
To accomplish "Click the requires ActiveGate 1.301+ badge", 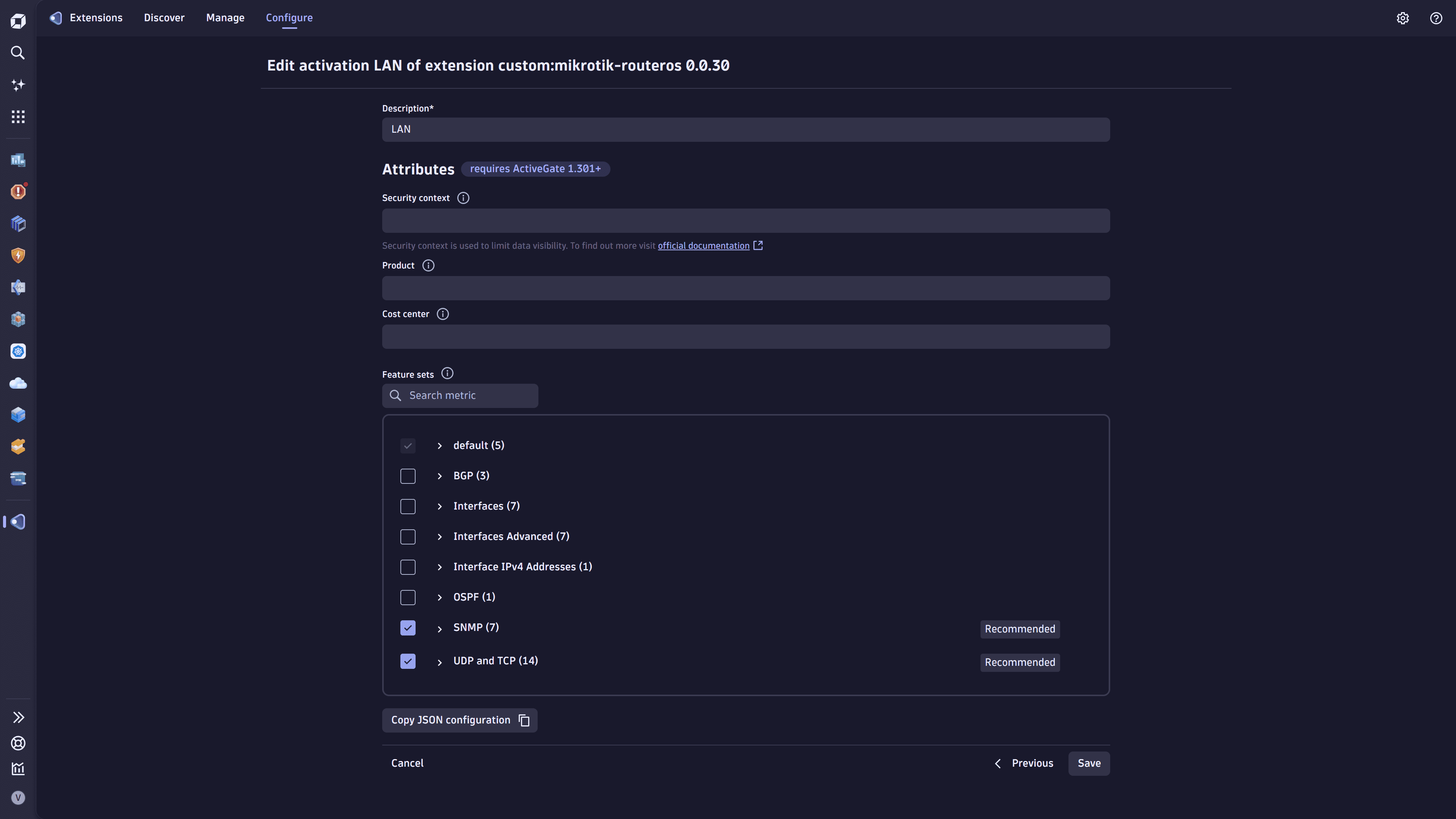I will [x=535, y=168].
